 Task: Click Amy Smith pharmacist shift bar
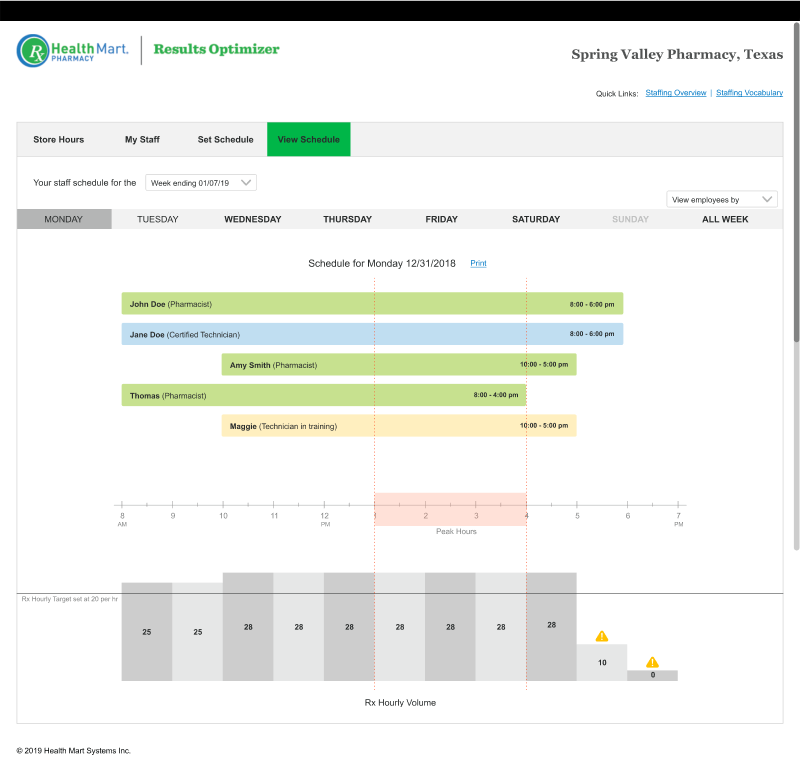[x=399, y=365]
